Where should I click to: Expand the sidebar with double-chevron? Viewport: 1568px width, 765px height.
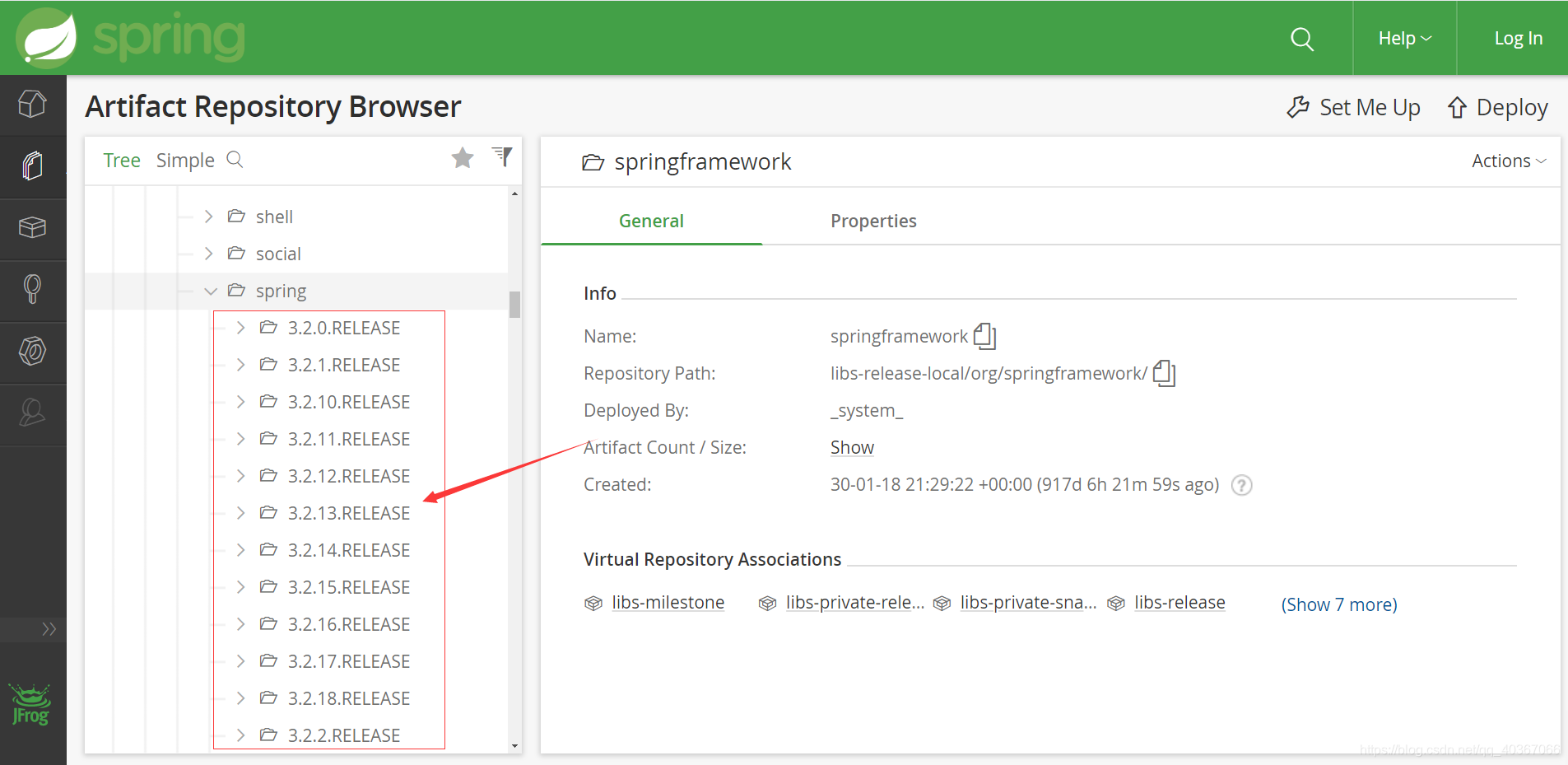[49, 629]
